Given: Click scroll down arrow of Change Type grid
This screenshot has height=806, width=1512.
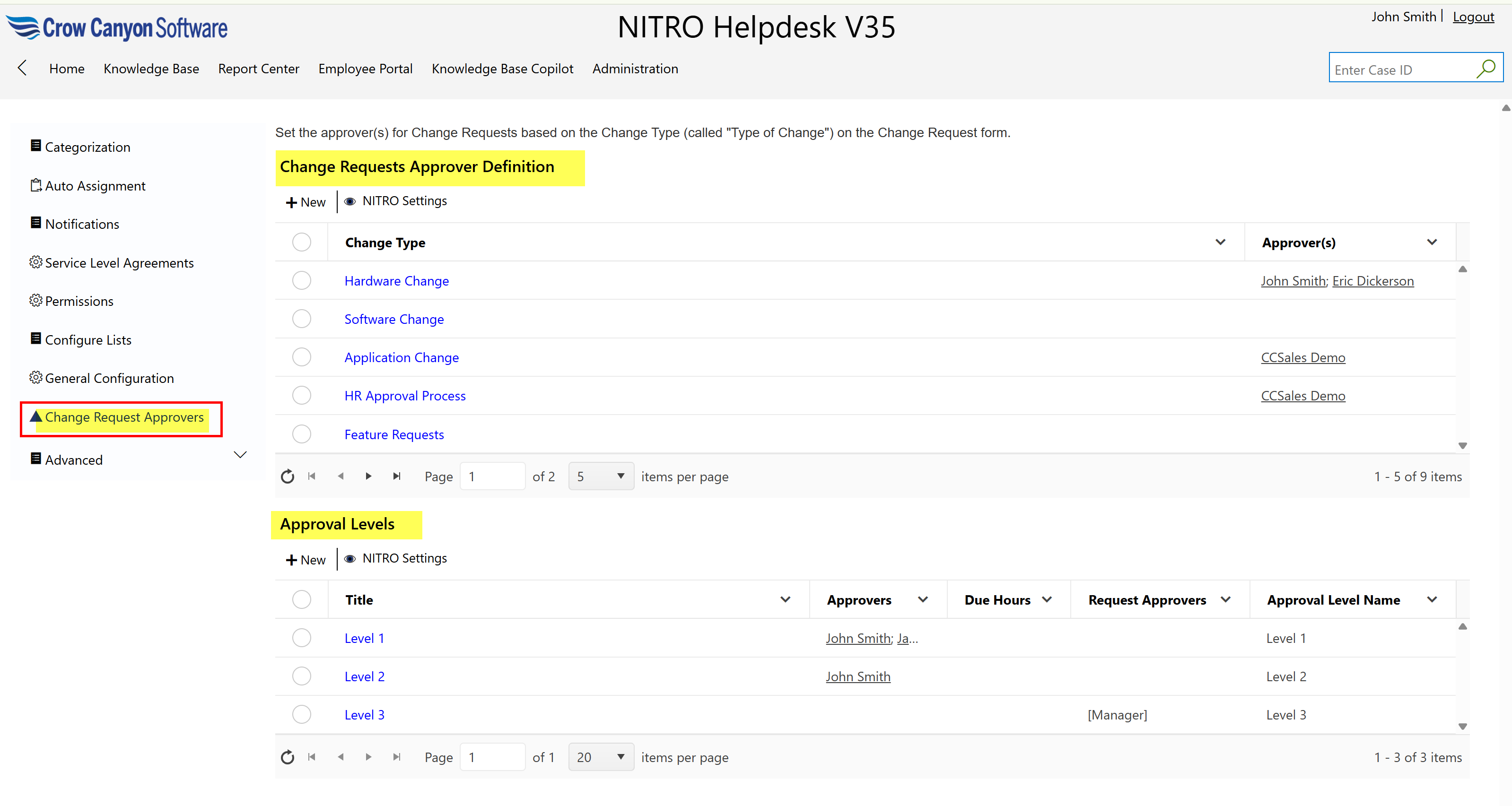Looking at the screenshot, I should (x=1463, y=446).
